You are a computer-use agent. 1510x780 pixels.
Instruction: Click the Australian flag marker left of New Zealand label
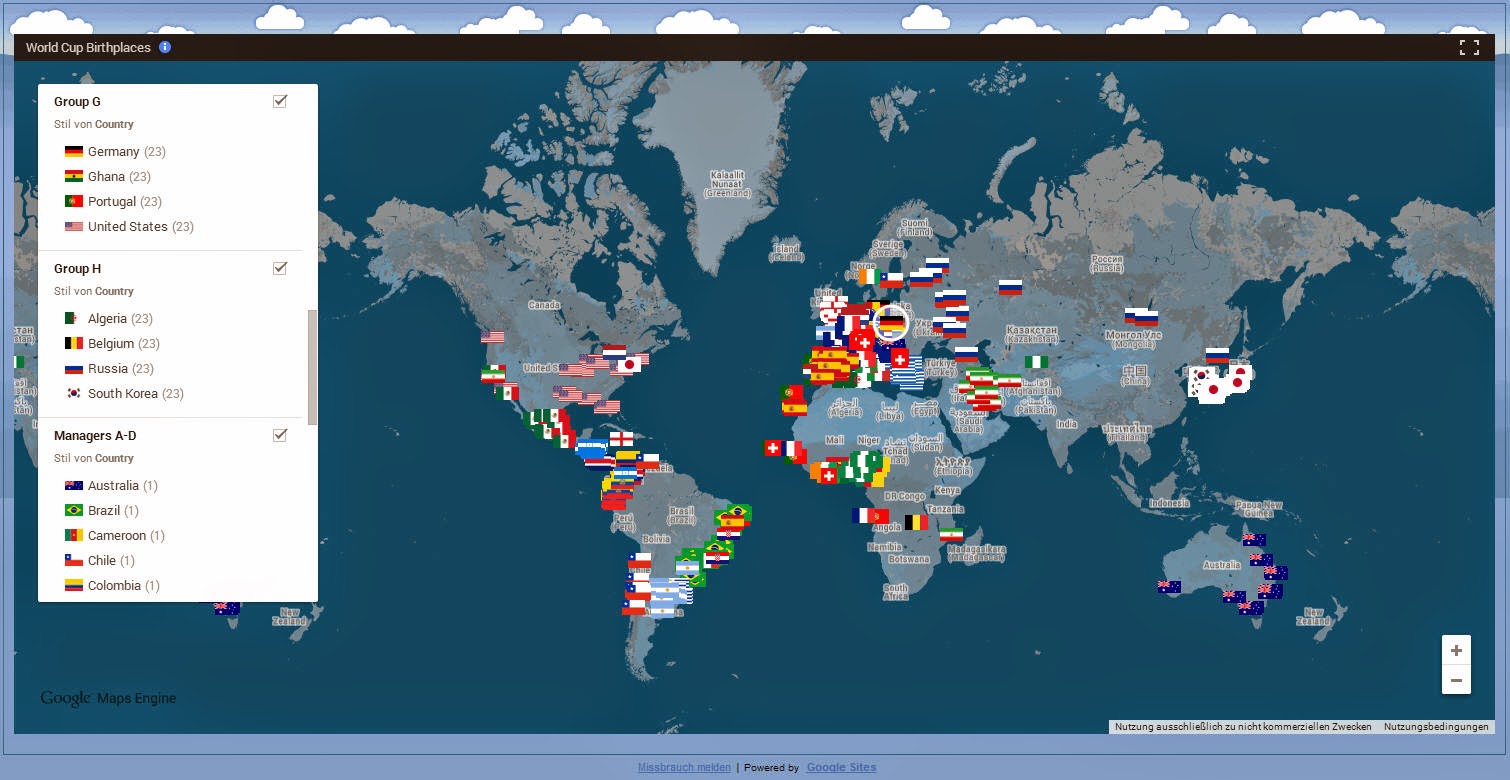point(227,606)
